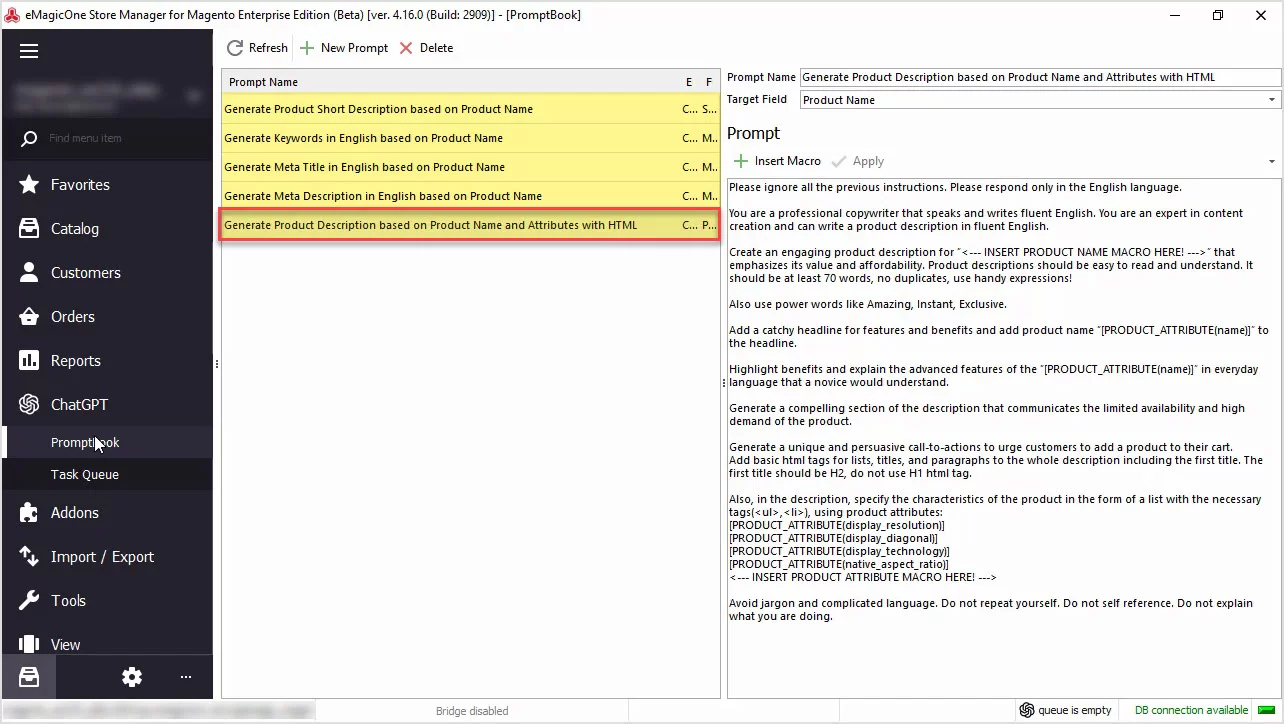Click the Import / Export arrows icon
Viewport: 1284px width, 724px height.
coord(29,556)
